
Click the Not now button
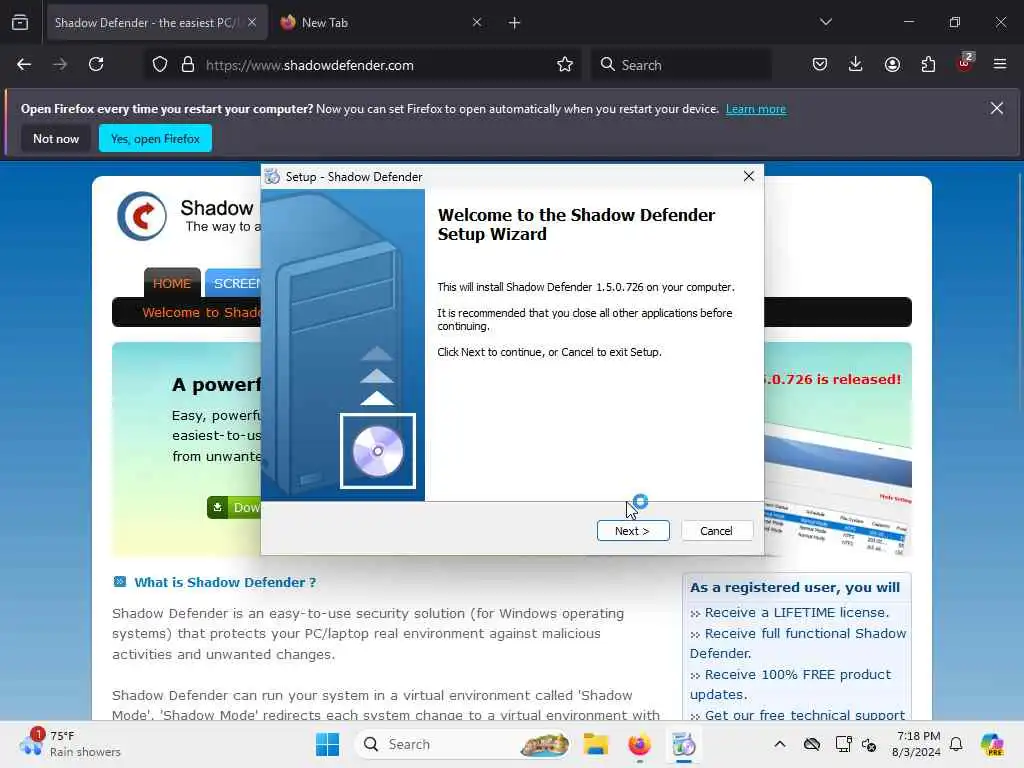click(x=56, y=138)
